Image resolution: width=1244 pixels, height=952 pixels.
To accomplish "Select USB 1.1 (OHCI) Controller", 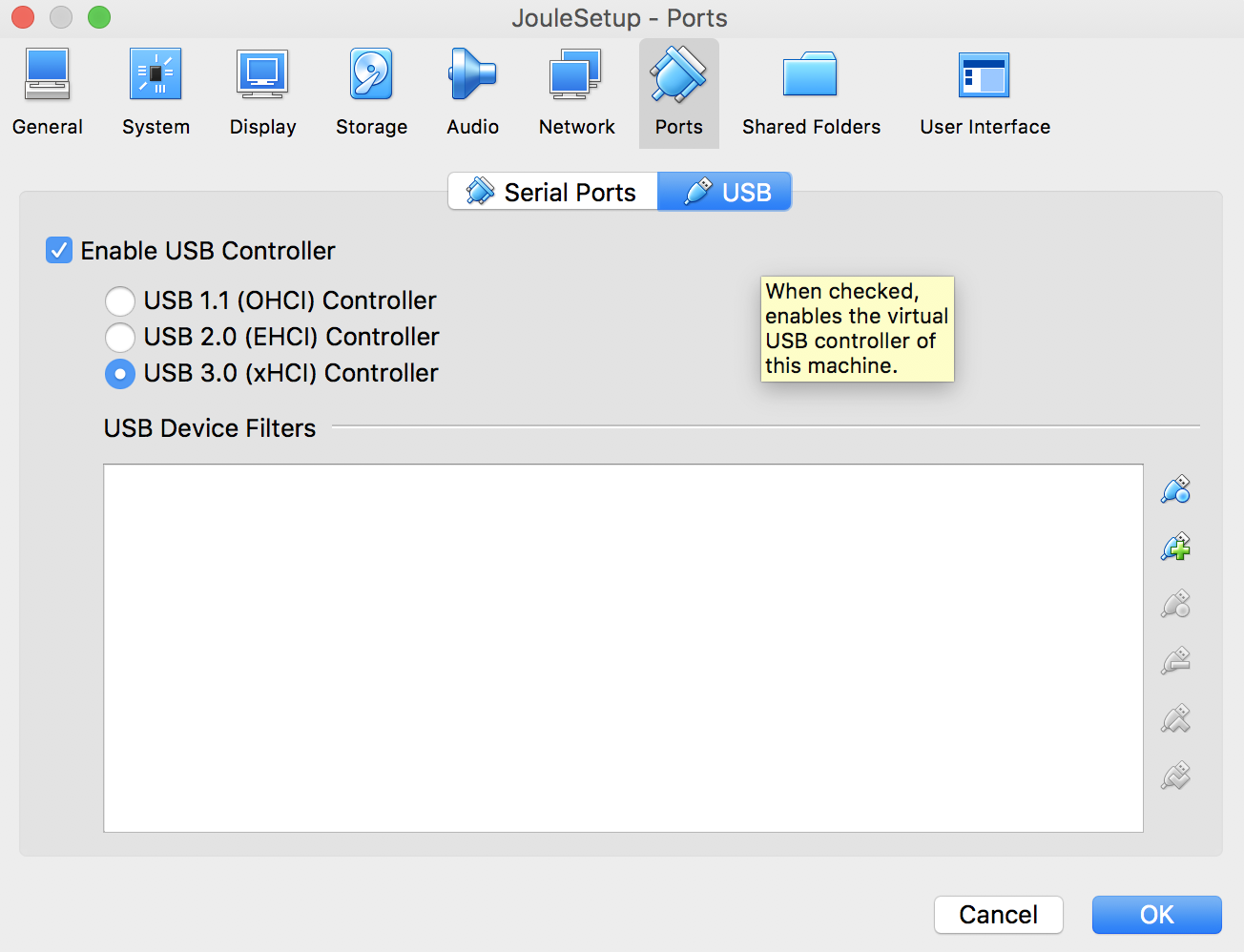I will 120,300.
